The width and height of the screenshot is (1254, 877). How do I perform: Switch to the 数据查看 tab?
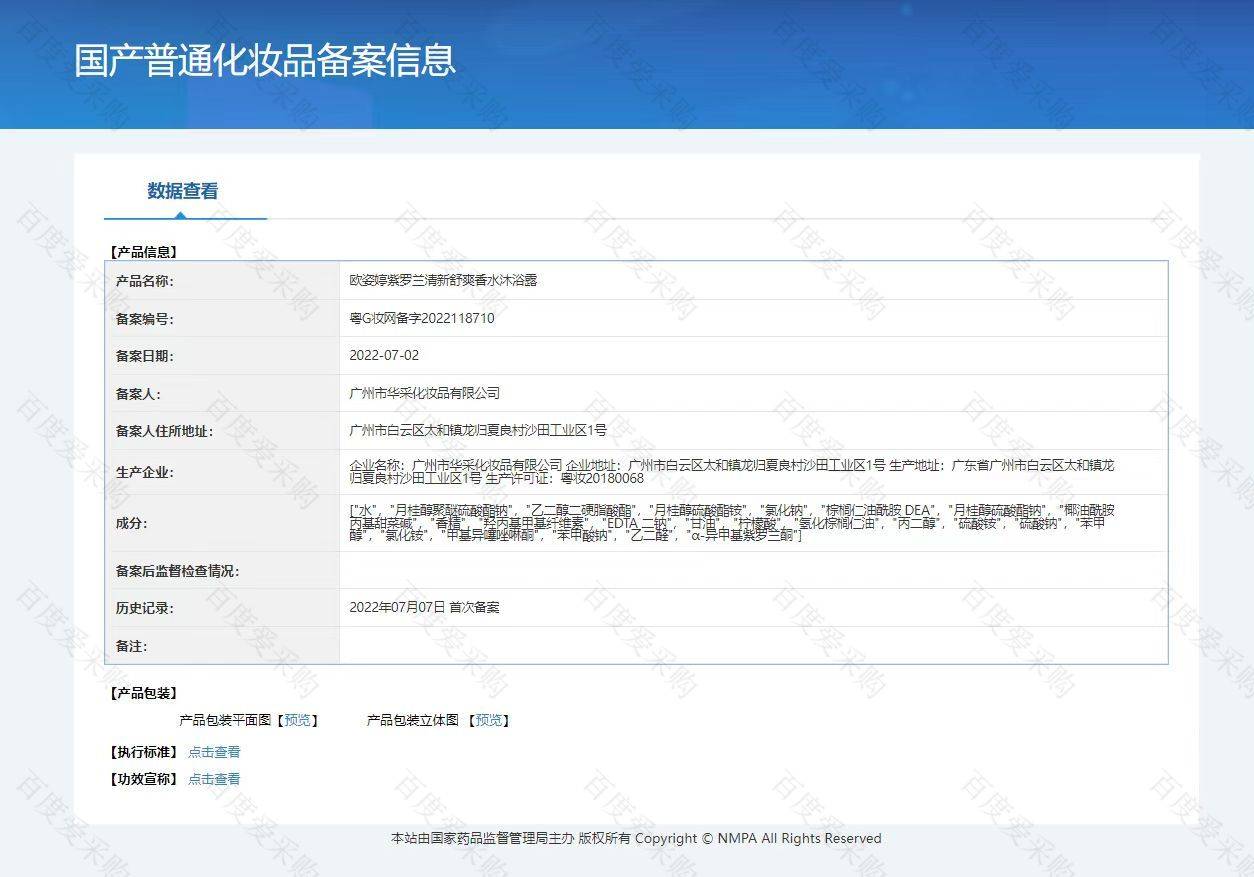coord(183,191)
